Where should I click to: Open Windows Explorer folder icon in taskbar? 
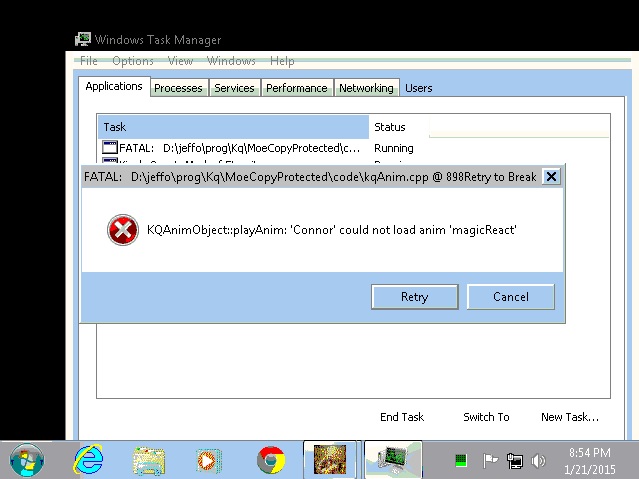149,461
